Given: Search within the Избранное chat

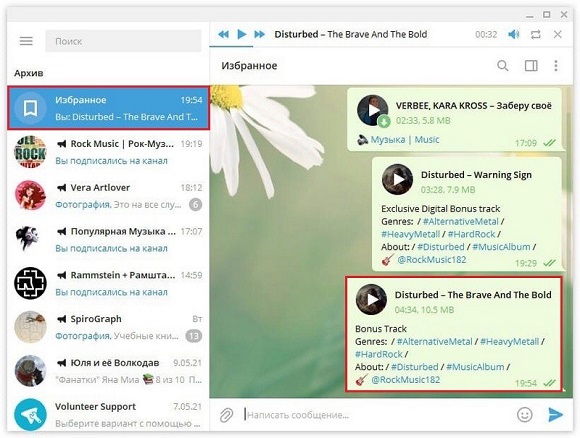Looking at the screenshot, I should click(x=503, y=66).
